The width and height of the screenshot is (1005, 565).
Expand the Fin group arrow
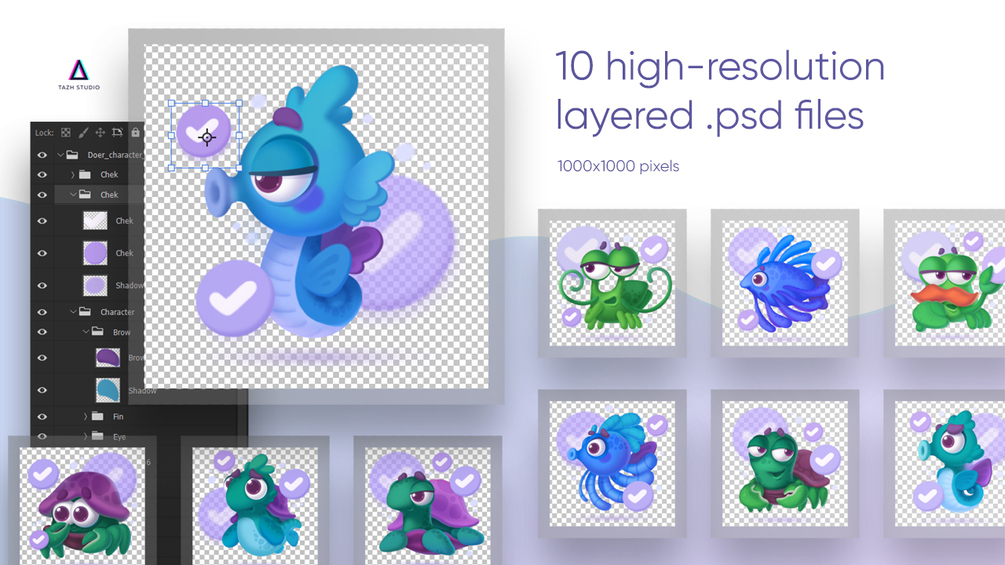pos(85,416)
